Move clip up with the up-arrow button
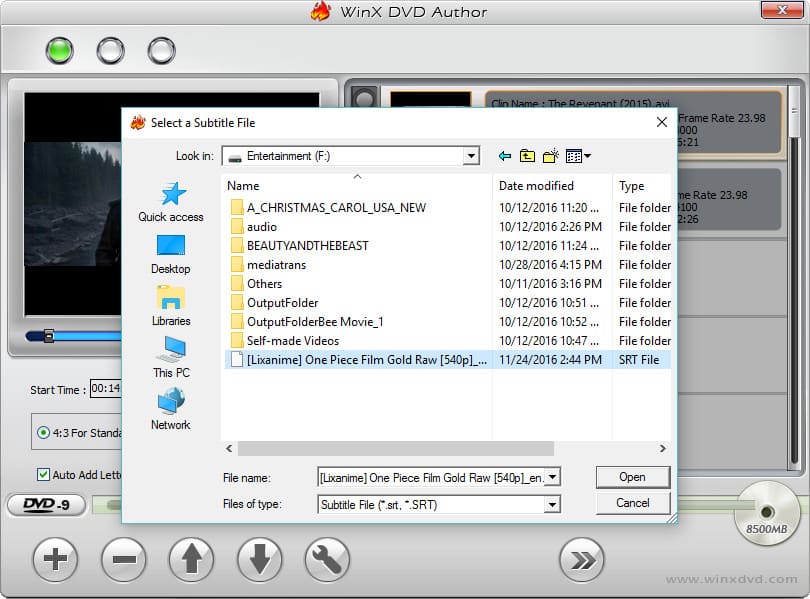Screen dimensions: 810x599 point(192,559)
